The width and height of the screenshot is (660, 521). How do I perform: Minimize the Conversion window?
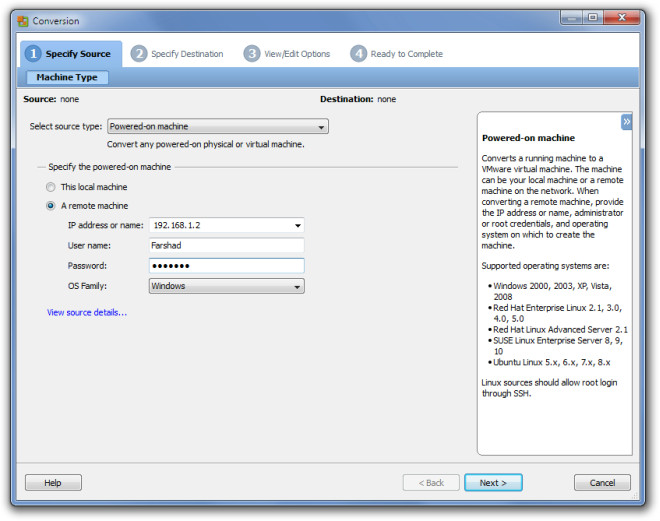point(571,18)
